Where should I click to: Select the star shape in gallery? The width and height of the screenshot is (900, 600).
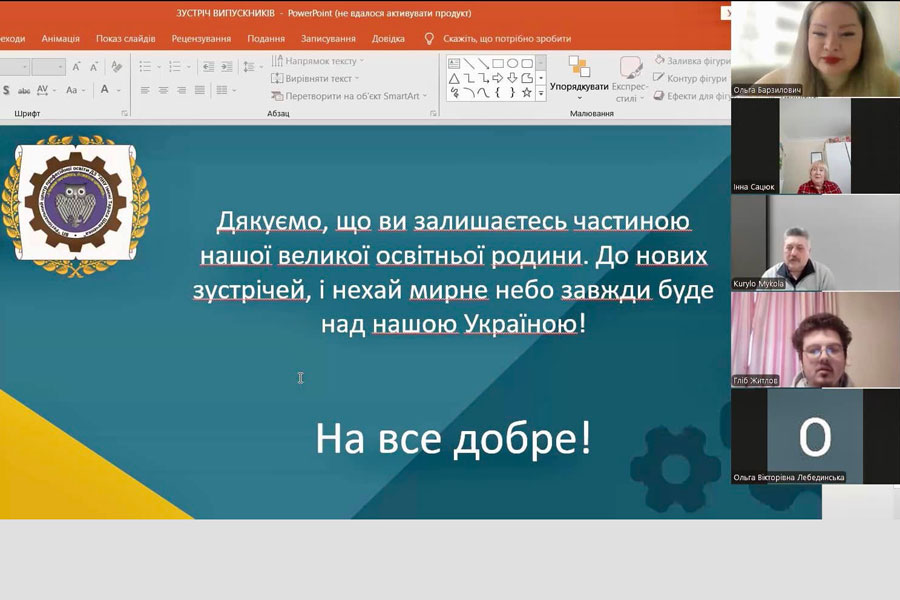pos(526,92)
